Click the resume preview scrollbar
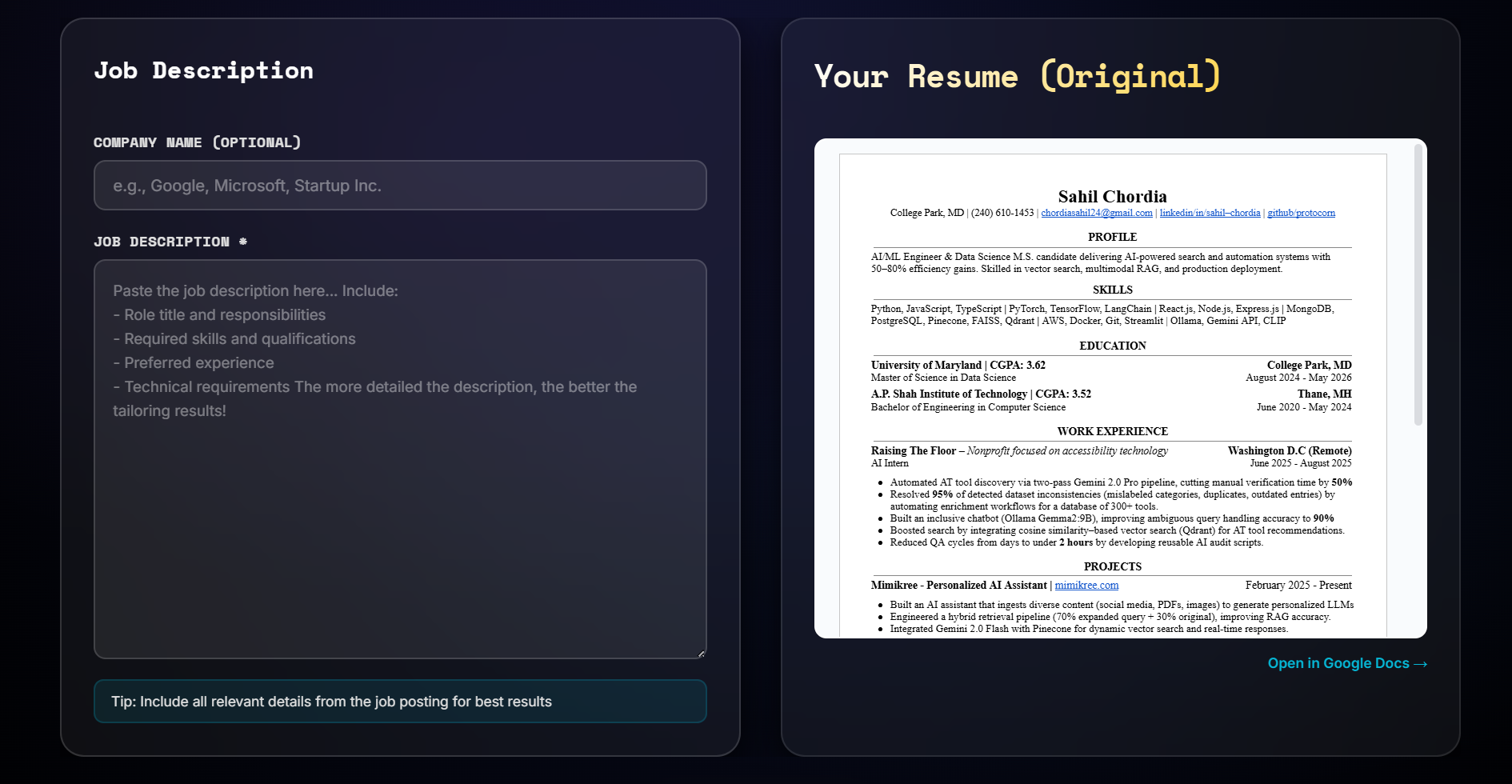The height and width of the screenshot is (784, 1512). [x=1418, y=285]
